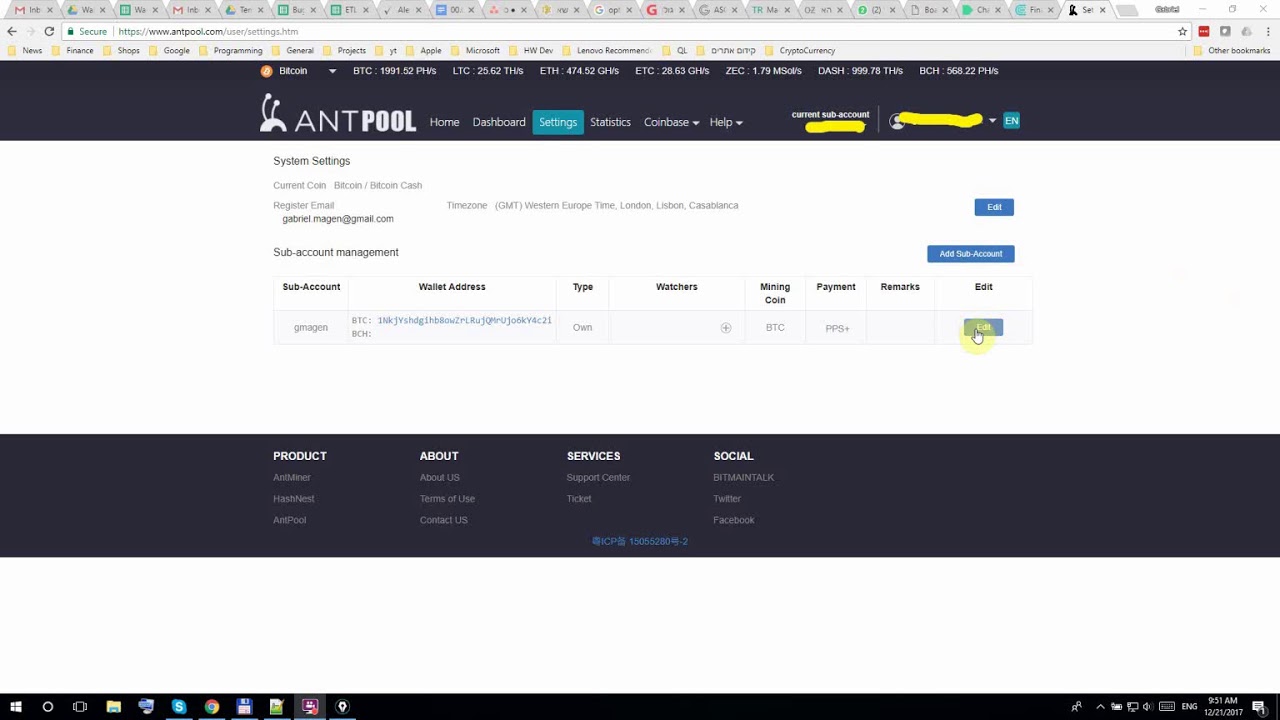This screenshot has height=720, width=1280.
Task: Click the AntPool logo
Action: tap(338, 115)
